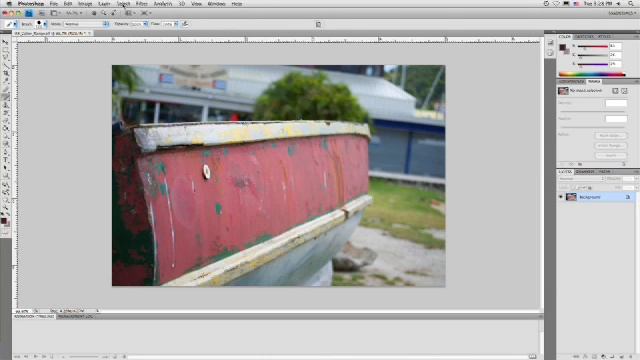Select the Pen tool
Screen dimensions: 640x360
click(5, 153)
